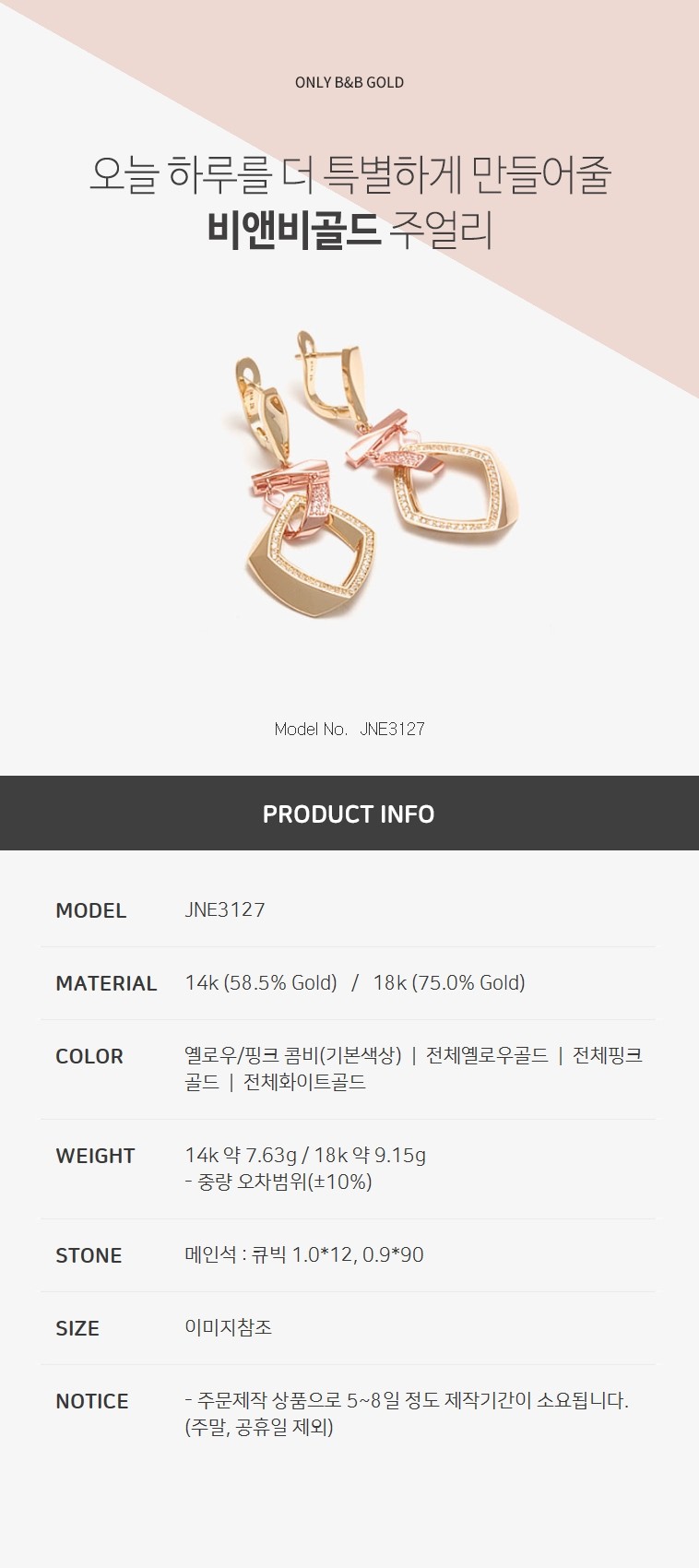
Task: Select 18k (75.0% Gold) material option
Action: [x=449, y=983]
